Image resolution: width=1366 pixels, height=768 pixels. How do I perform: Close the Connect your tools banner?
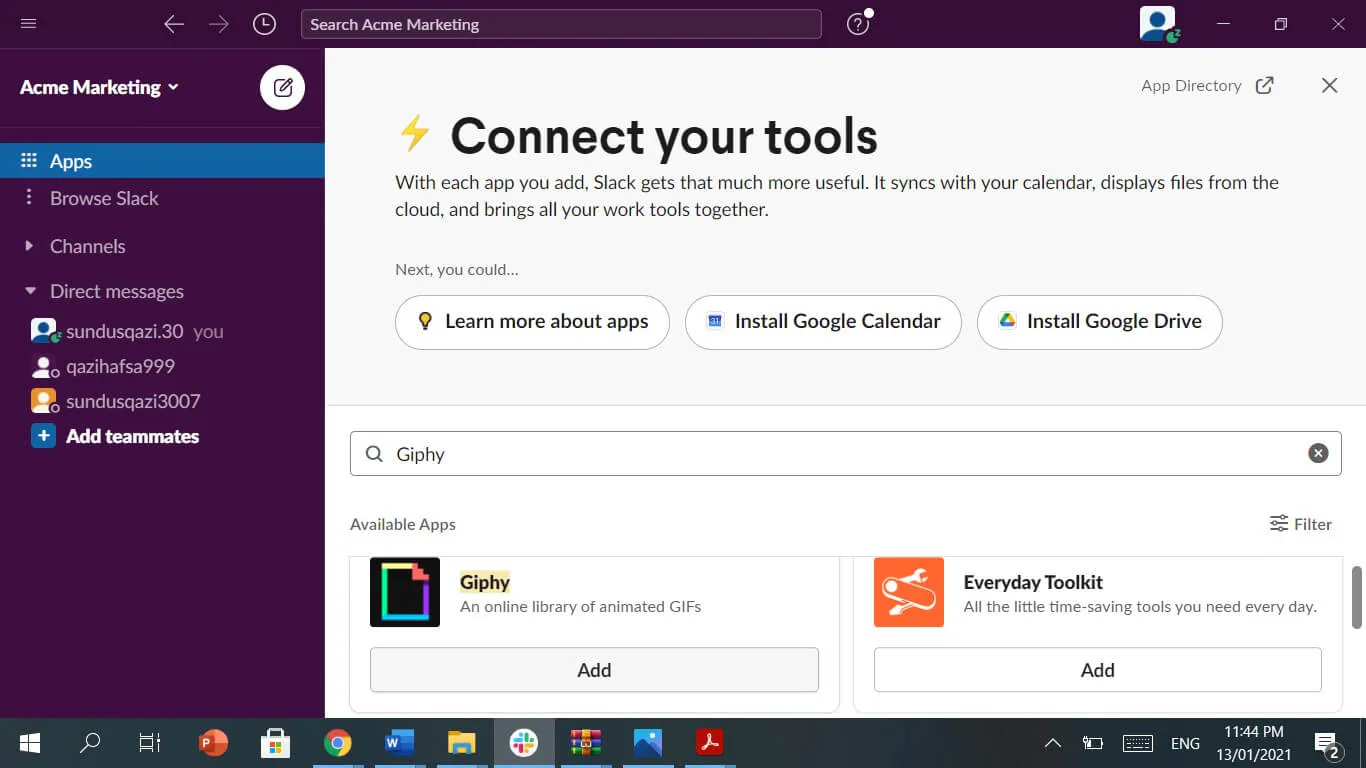(x=1329, y=86)
